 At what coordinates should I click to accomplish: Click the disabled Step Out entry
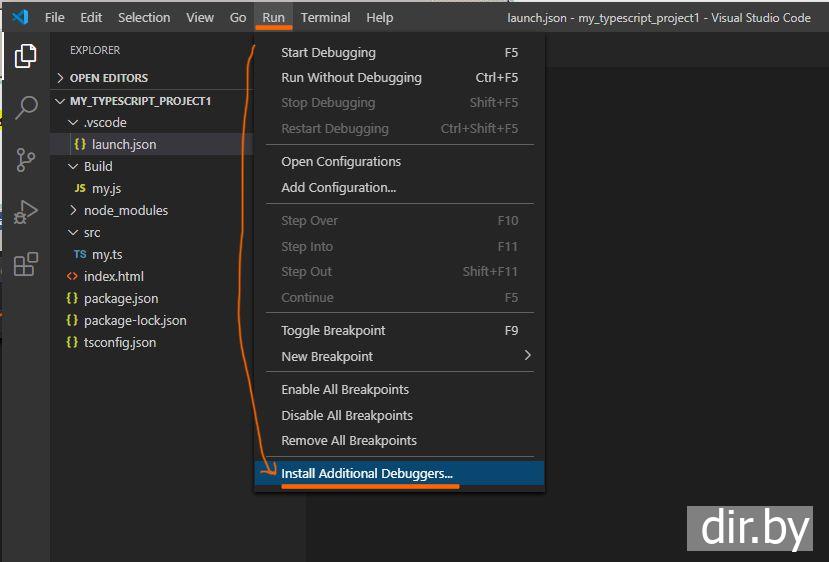point(399,271)
